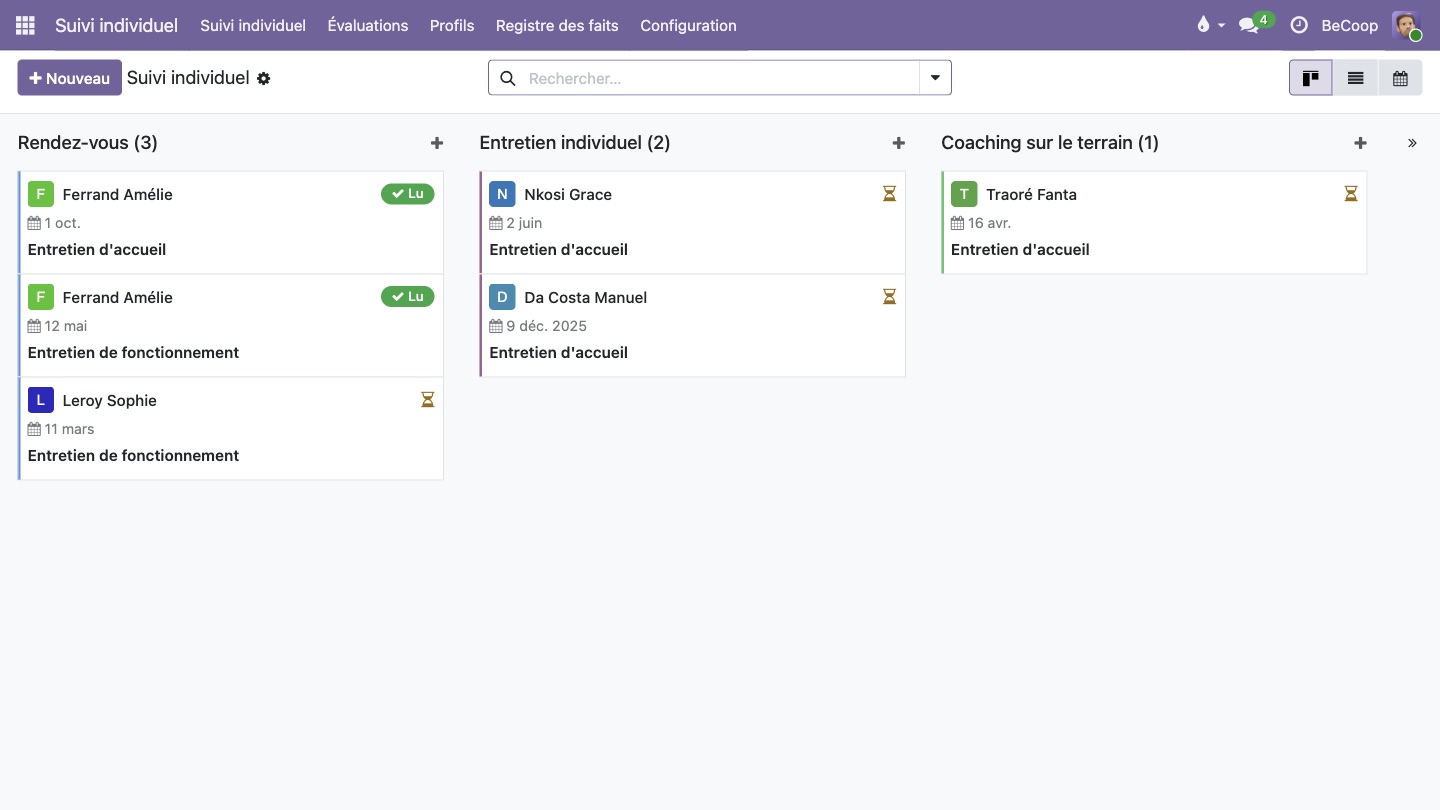Open the Évaluations menu
Viewport: 1440px width, 810px height.
[368, 25]
